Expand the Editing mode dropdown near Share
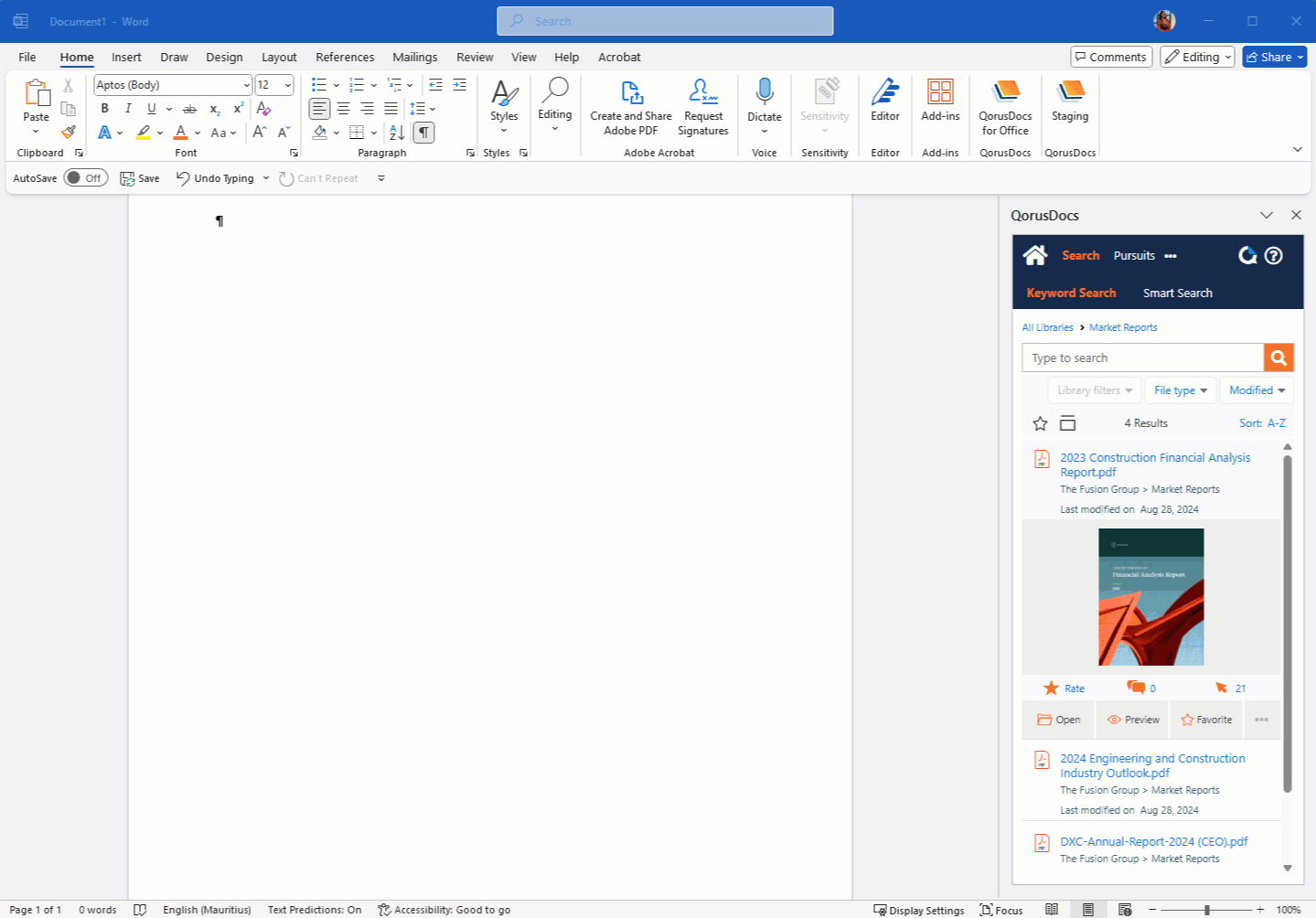Viewport: 1316px width, 918px height. pos(1197,57)
